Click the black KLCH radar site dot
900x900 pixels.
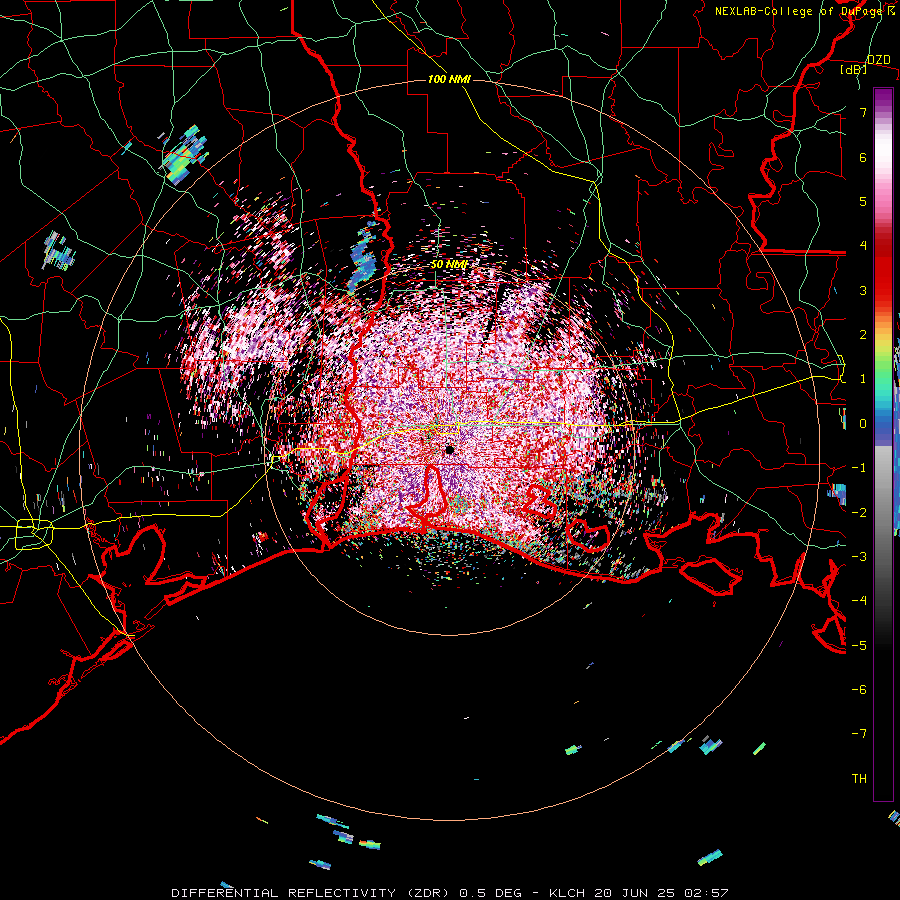point(449,450)
